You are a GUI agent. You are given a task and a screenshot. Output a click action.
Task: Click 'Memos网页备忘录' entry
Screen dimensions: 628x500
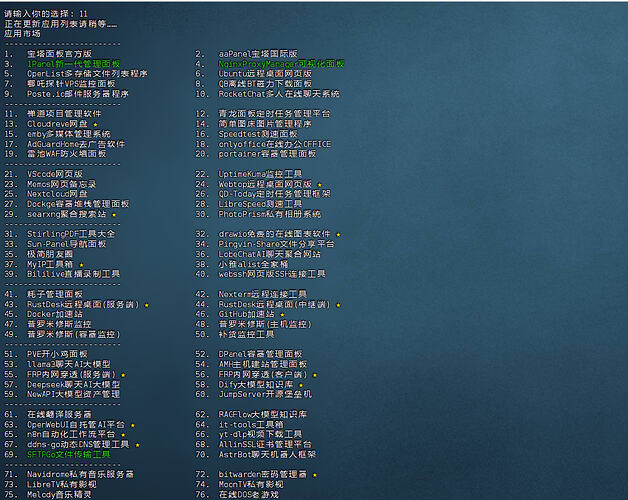pos(62,184)
